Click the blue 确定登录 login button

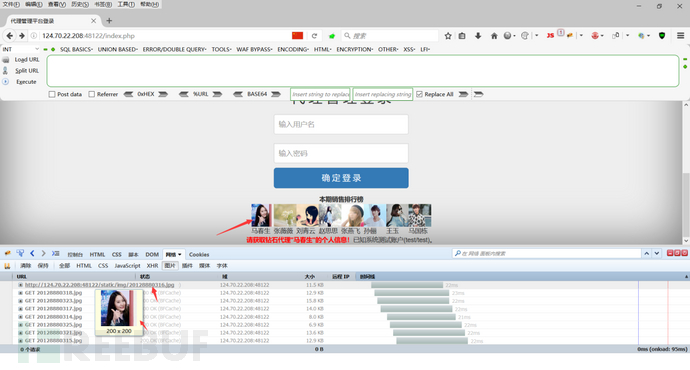341,178
